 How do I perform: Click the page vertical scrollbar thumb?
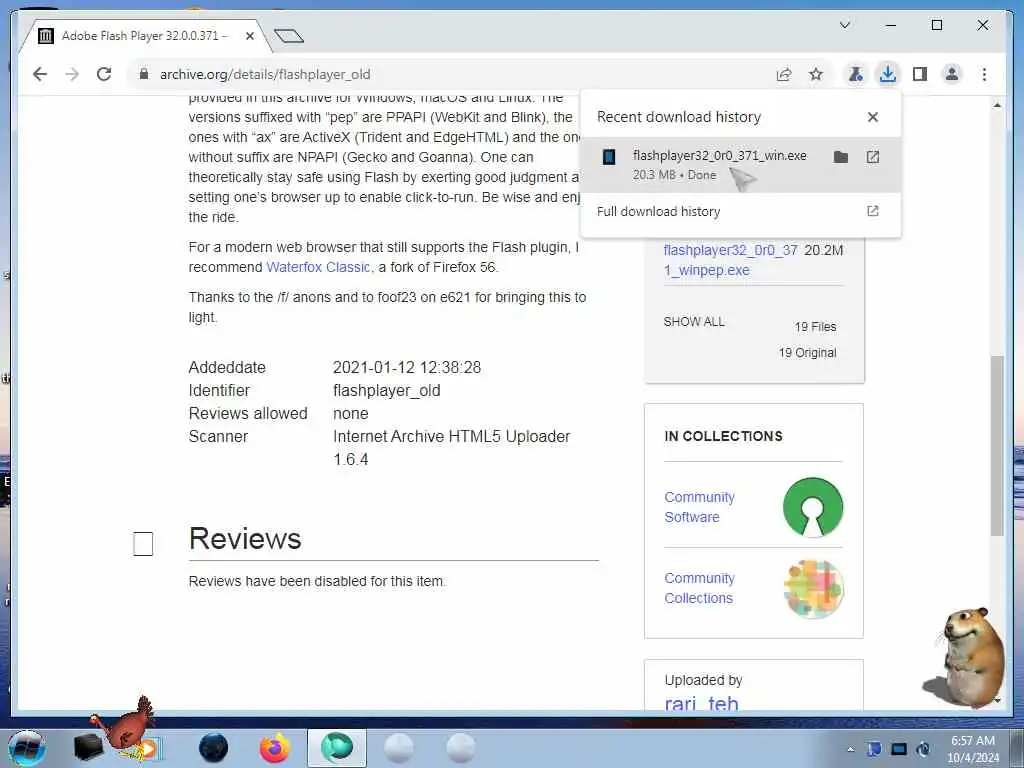997,446
